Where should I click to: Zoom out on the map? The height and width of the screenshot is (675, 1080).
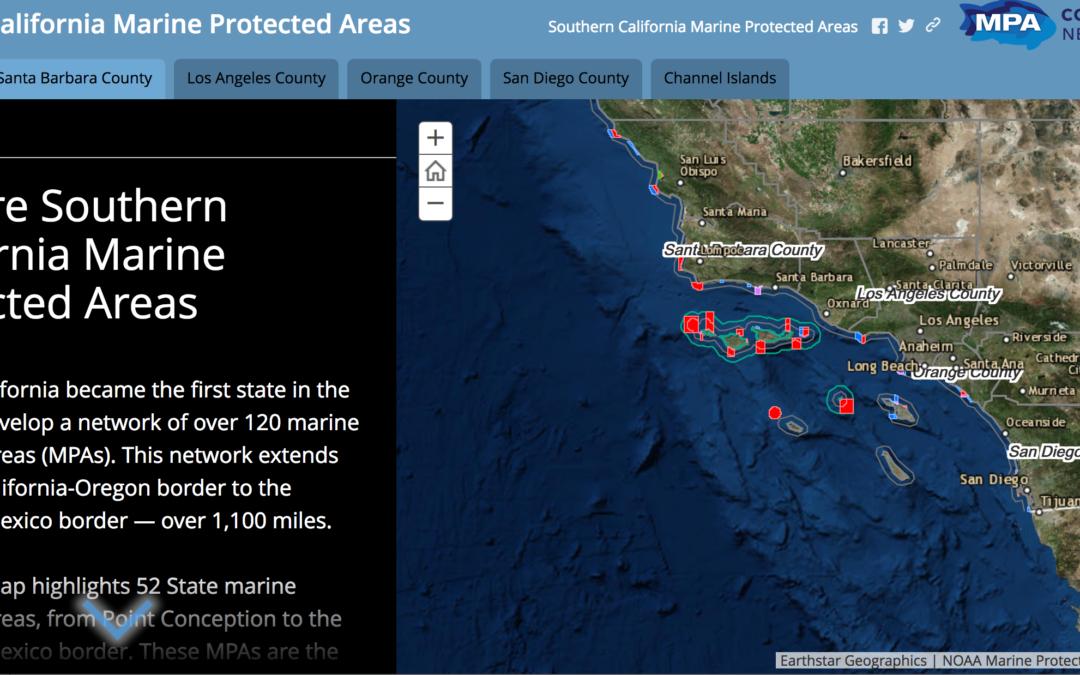coord(435,204)
